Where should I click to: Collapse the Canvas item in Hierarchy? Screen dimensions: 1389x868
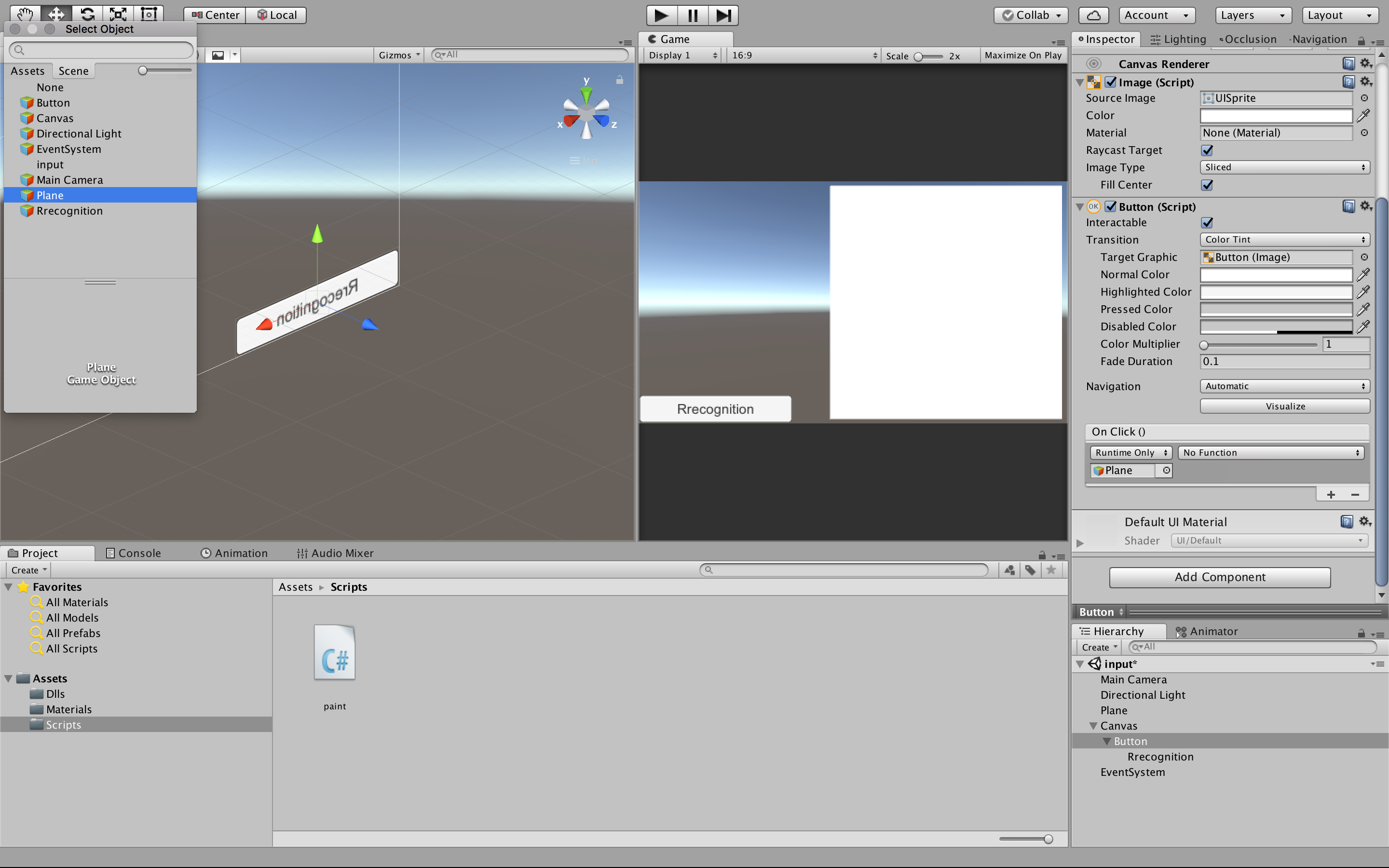[1093, 726]
